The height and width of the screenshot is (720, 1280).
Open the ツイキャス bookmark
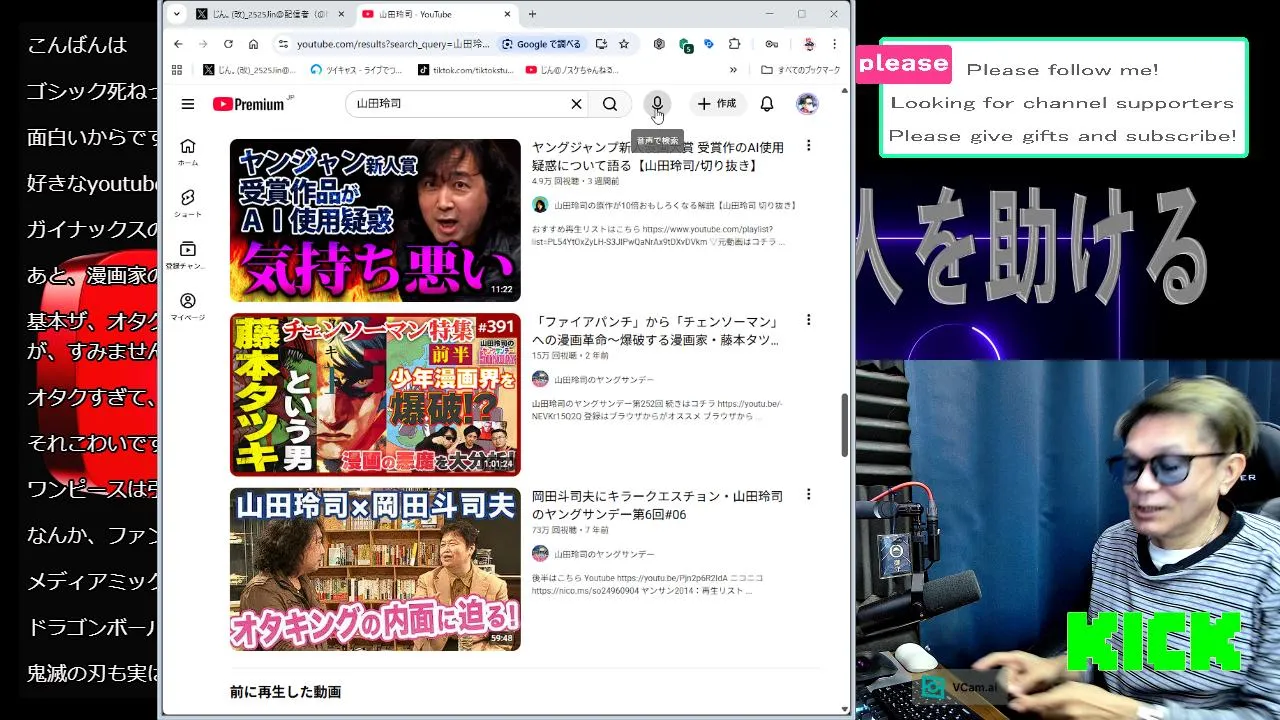(356, 70)
